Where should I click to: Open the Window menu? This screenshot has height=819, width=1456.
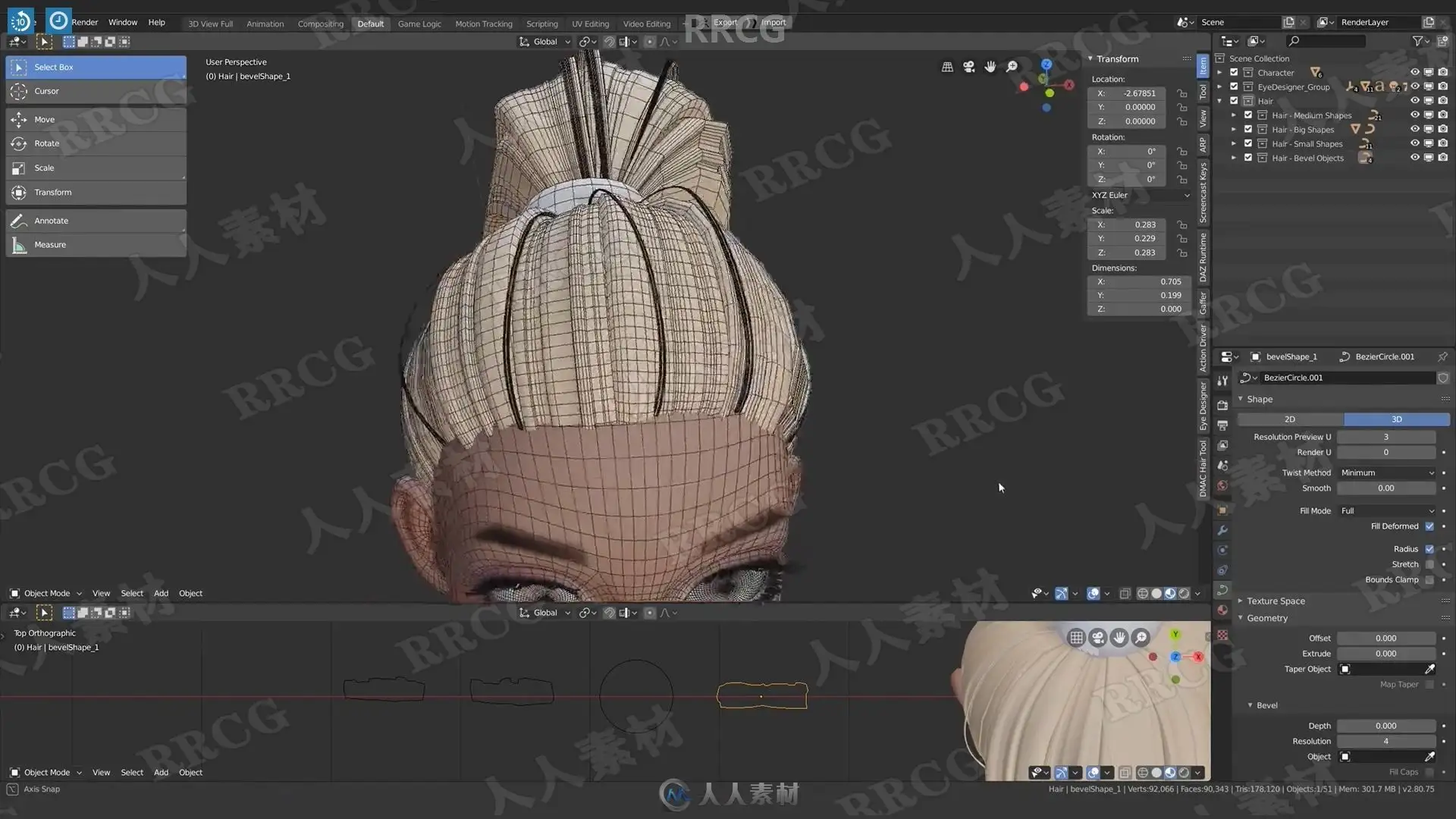(x=123, y=23)
